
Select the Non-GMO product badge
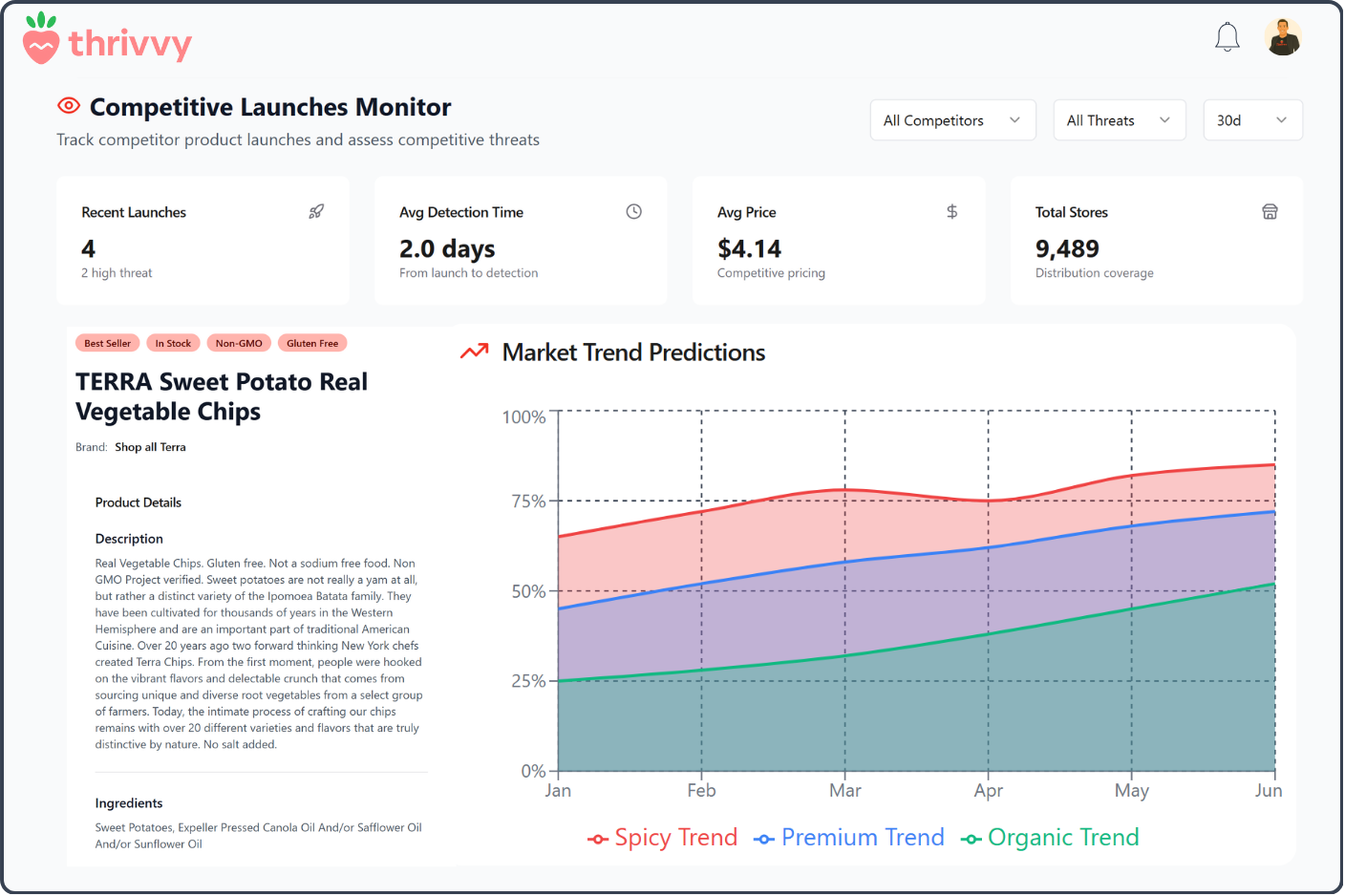239,343
